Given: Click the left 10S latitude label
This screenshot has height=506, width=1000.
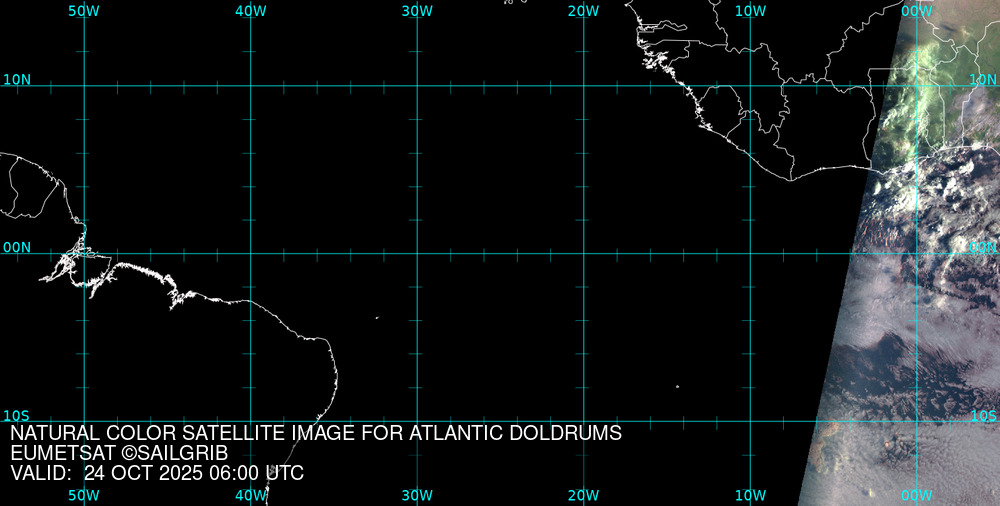Looking at the screenshot, I should tap(17, 415).
